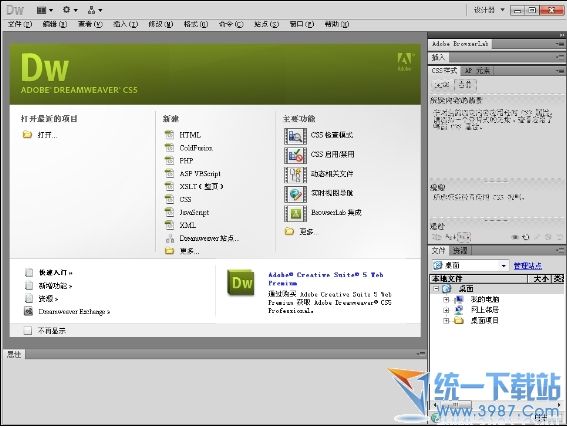Select the Adobe BrowserLab panel tab
Viewport: 567px width, 428px height.
point(460,44)
